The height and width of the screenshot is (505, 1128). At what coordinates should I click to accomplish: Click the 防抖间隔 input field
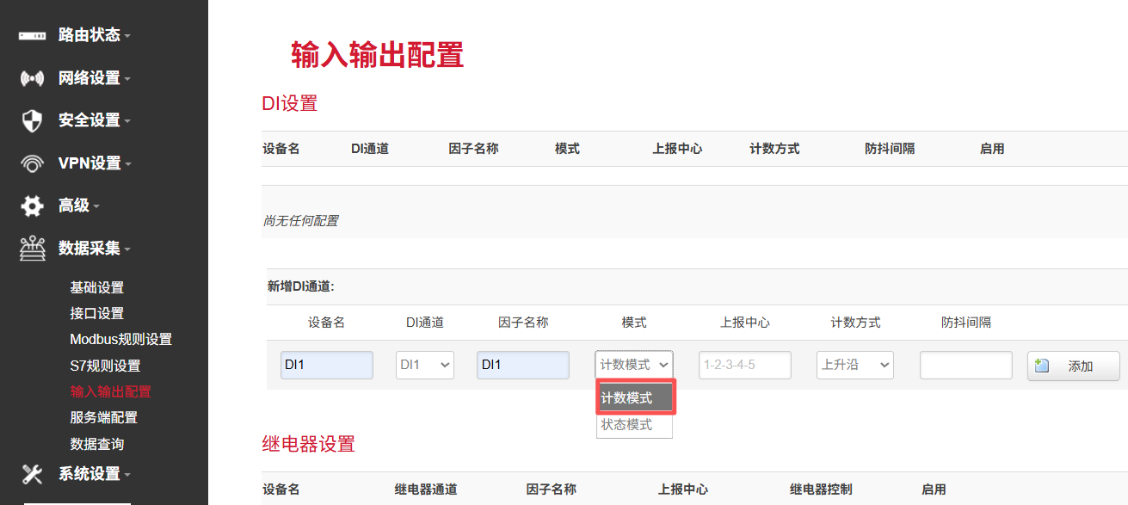(x=966, y=365)
